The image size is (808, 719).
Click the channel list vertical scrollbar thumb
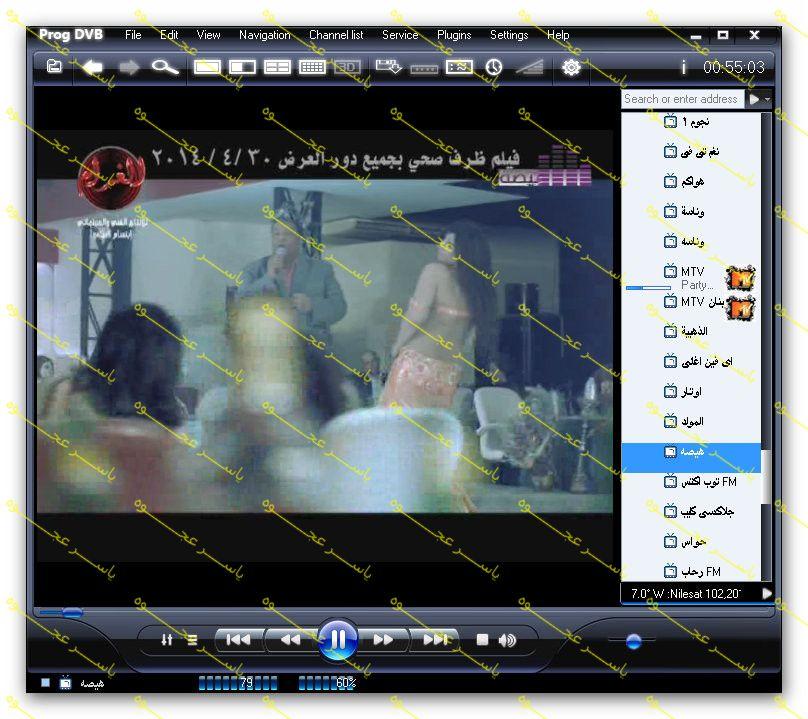pos(766,477)
